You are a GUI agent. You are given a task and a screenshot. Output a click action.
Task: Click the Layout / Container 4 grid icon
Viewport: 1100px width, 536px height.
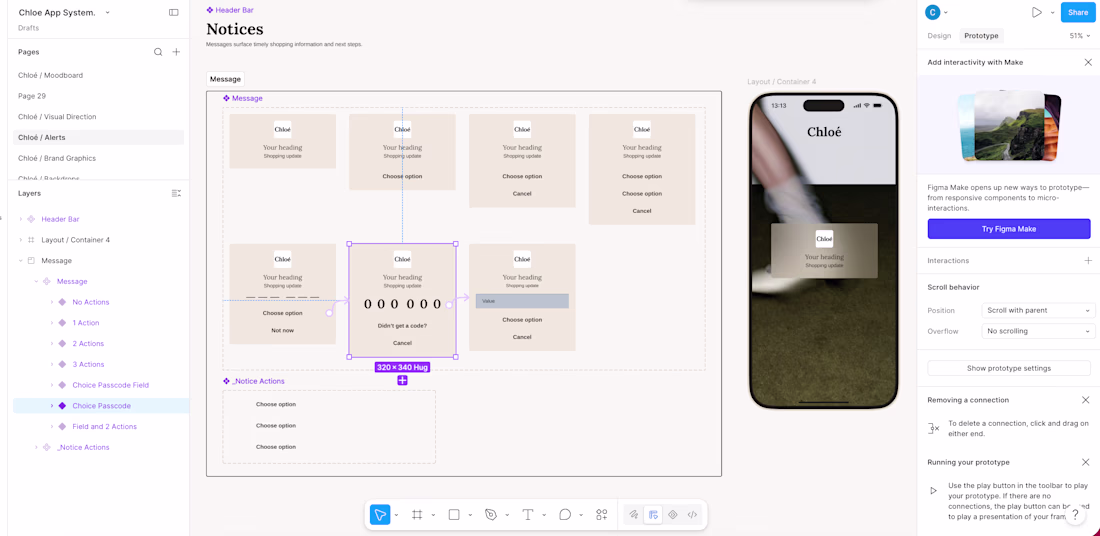point(31,240)
